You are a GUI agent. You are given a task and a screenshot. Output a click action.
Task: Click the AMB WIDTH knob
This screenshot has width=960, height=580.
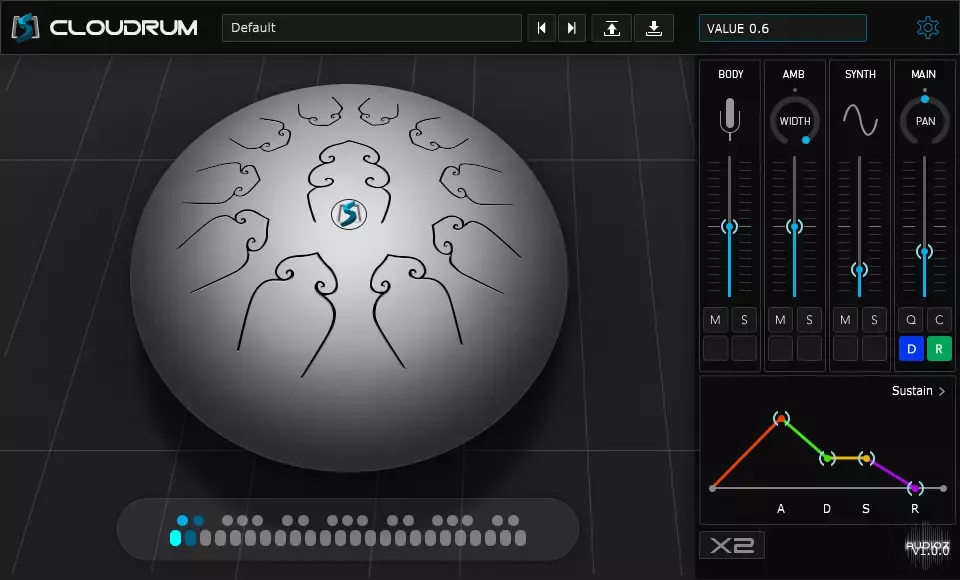(795, 121)
